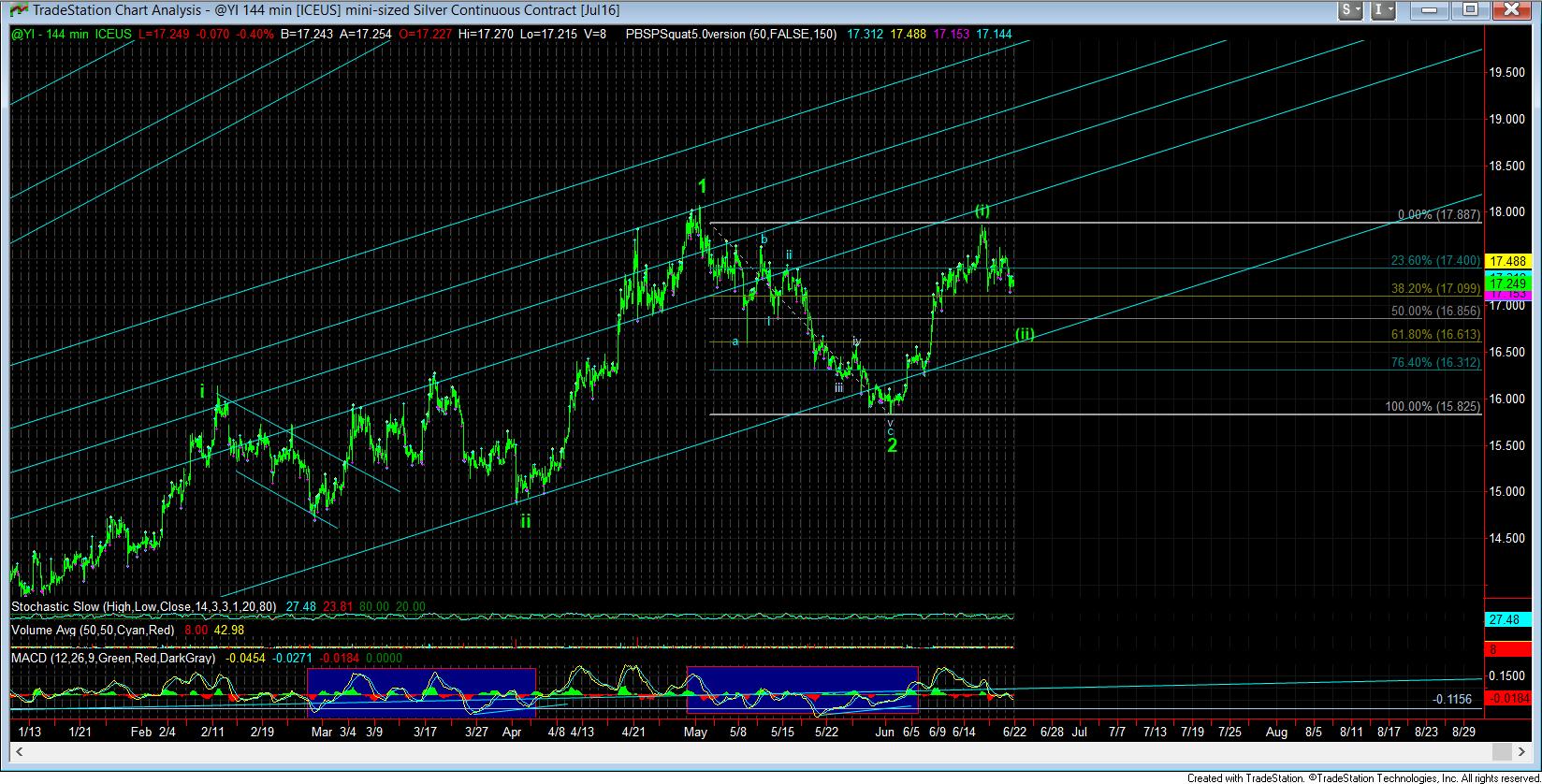This screenshot has height=784, width=1542.
Task: Click the green 17.249 price tag on price axis
Action: coord(1507,283)
